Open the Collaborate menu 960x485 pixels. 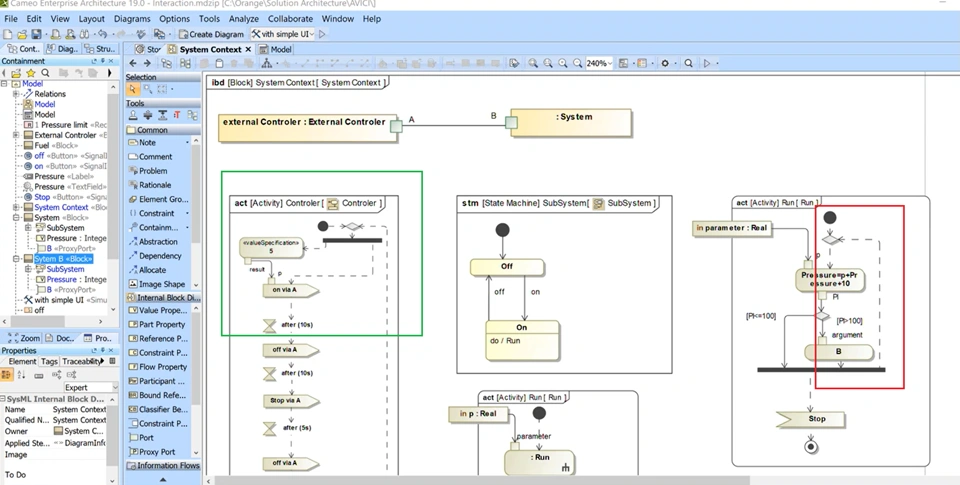click(x=290, y=19)
